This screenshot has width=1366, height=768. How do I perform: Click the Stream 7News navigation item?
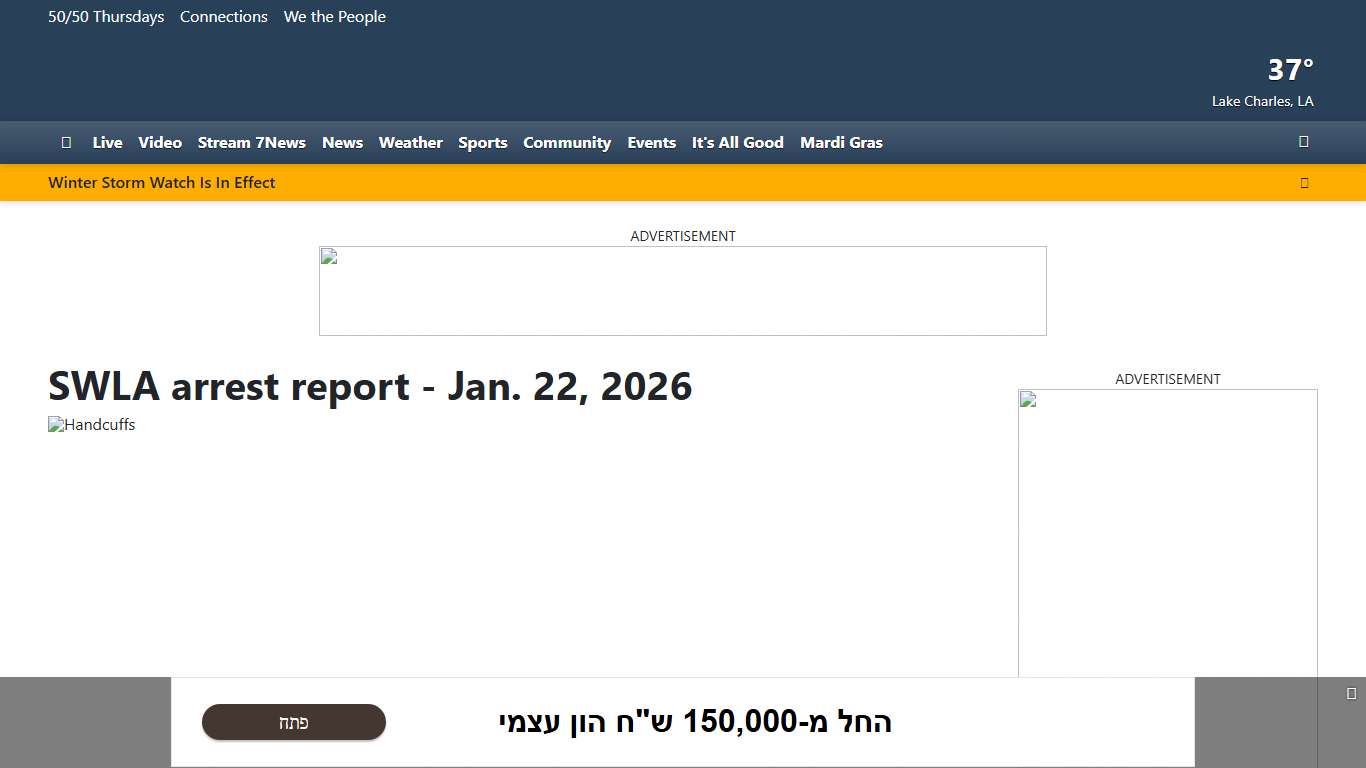(251, 142)
